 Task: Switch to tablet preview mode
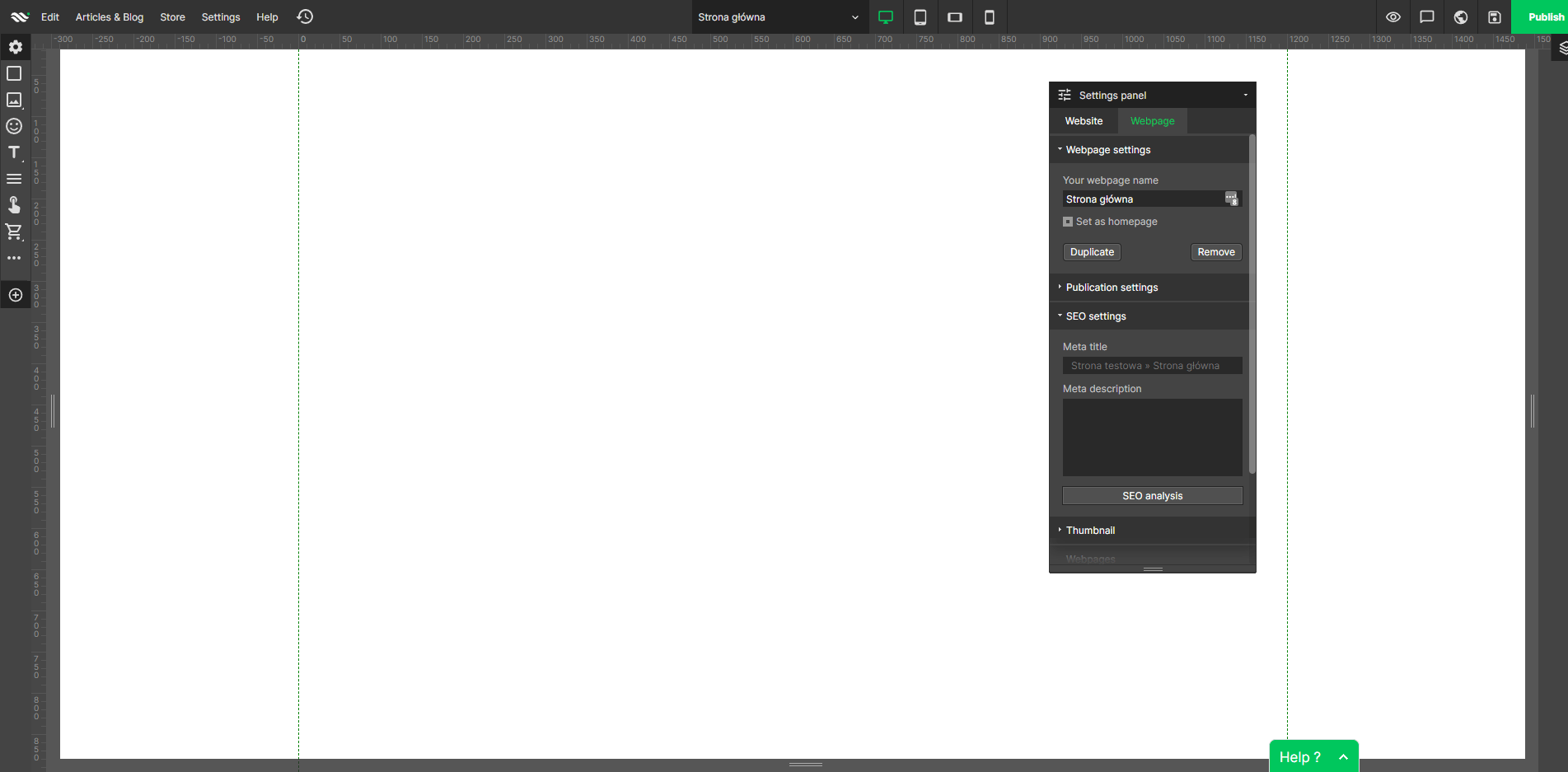(920, 16)
